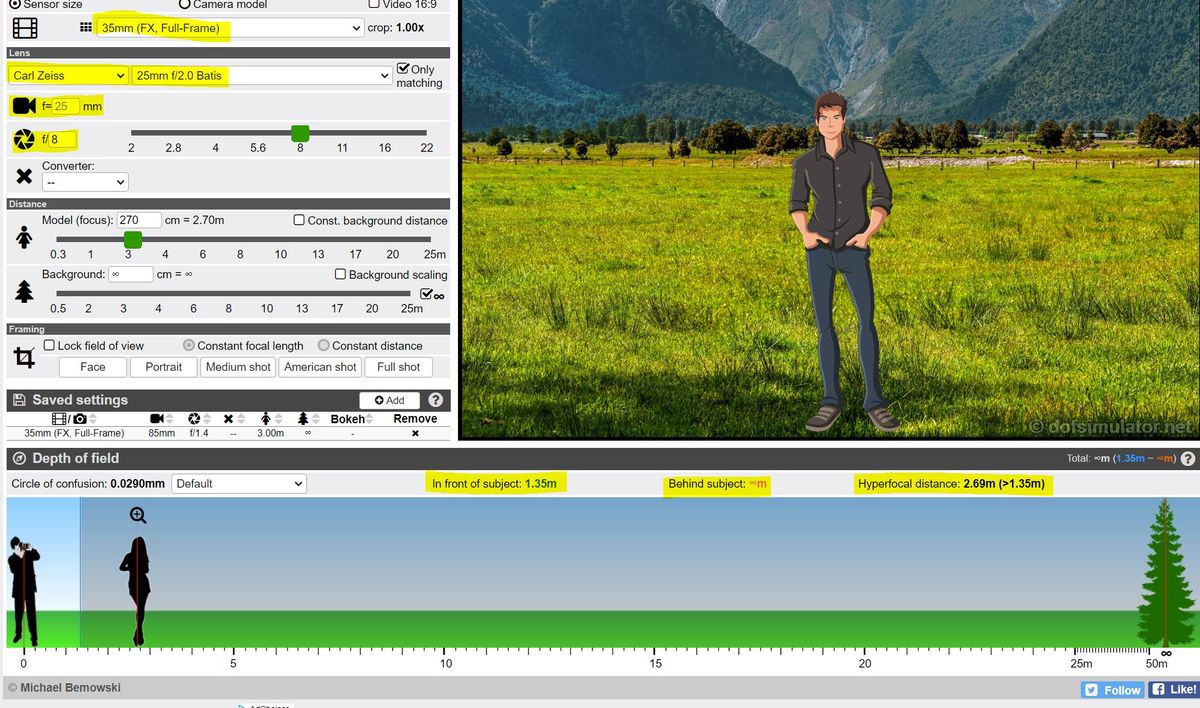Viewport: 1200px width, 708px height.
Task: Open the sensor size dropdown
Action: (x=230, y=28)
